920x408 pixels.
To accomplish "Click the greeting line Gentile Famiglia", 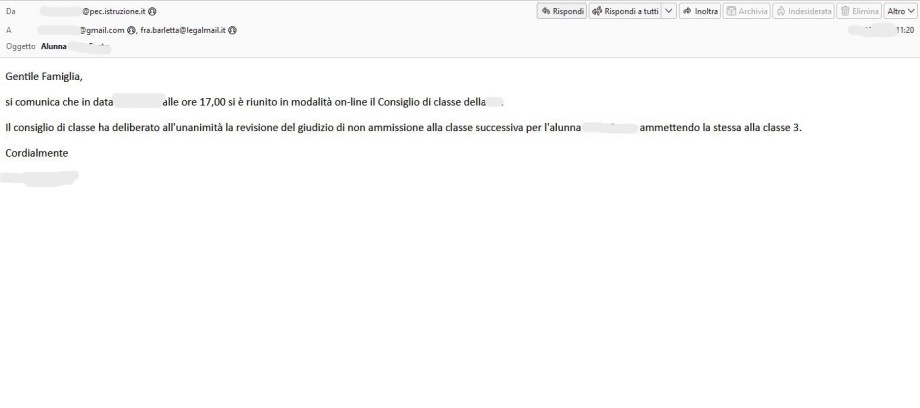I will [44, 76].
